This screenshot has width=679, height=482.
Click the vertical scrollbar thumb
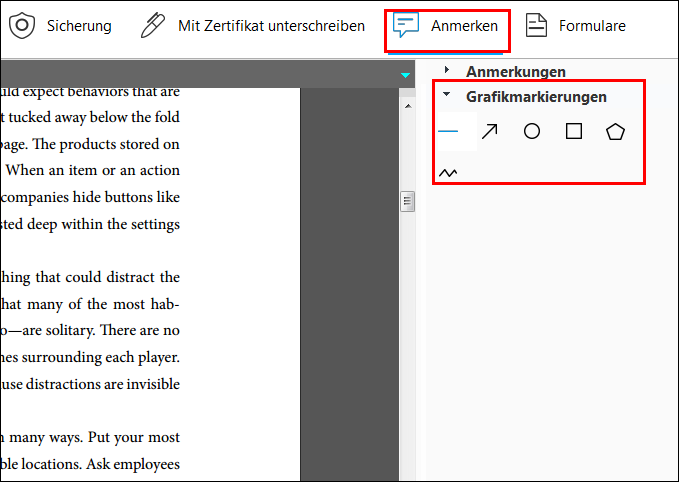click(x=407, y=201)
